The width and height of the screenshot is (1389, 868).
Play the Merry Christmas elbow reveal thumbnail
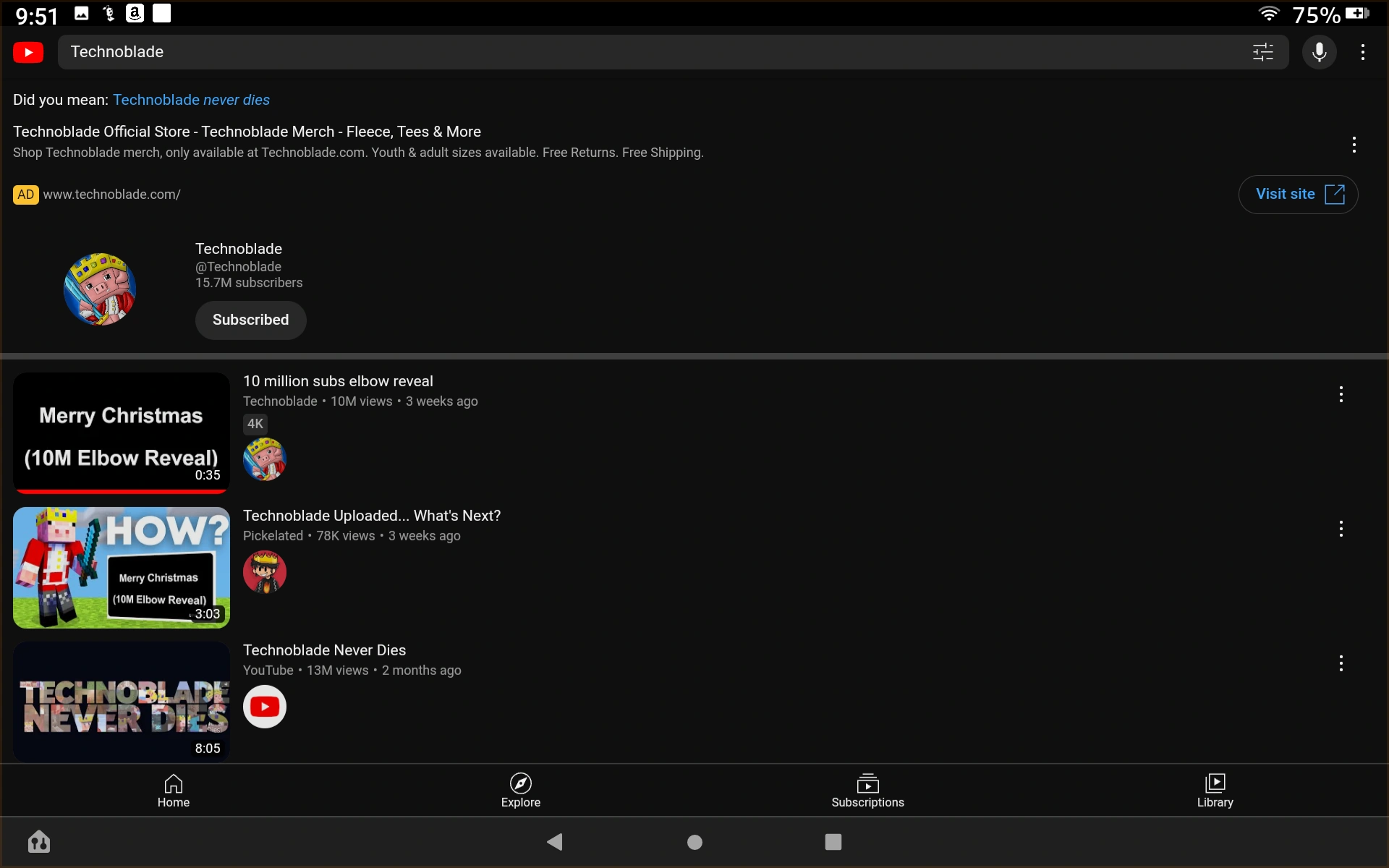pos(122,433)
